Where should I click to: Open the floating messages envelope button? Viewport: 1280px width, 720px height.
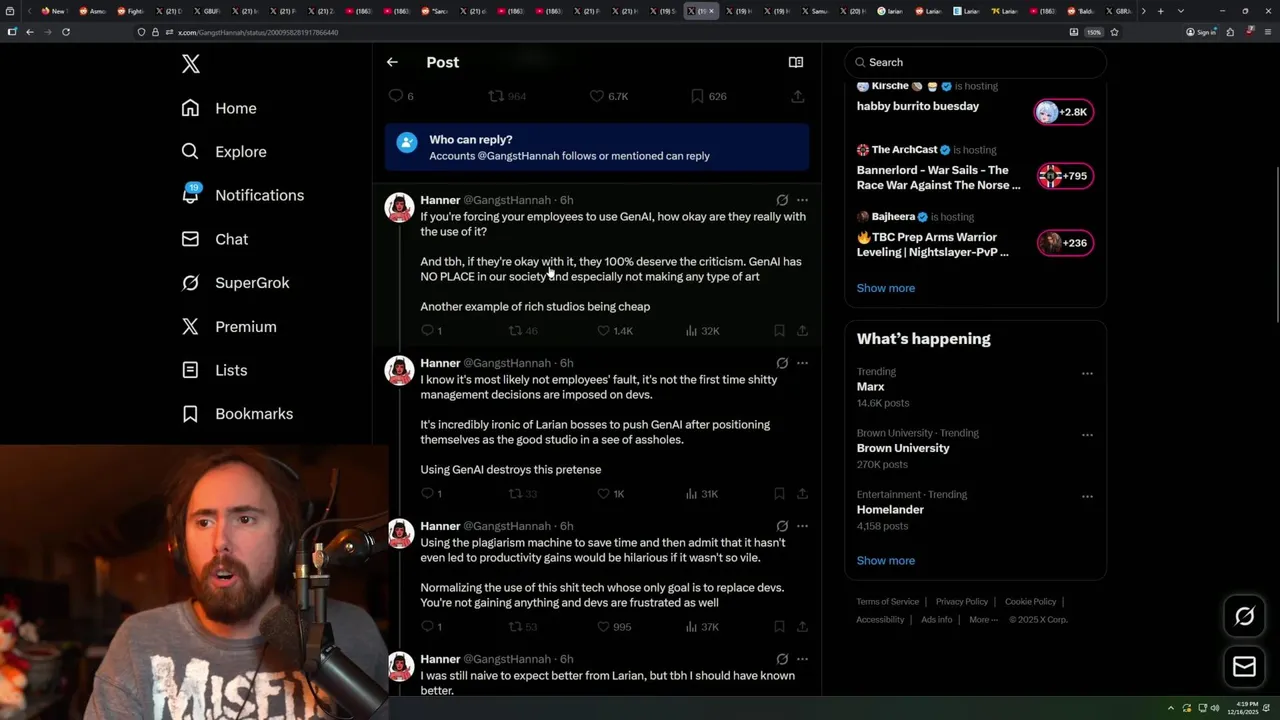tap(1244, 666)
